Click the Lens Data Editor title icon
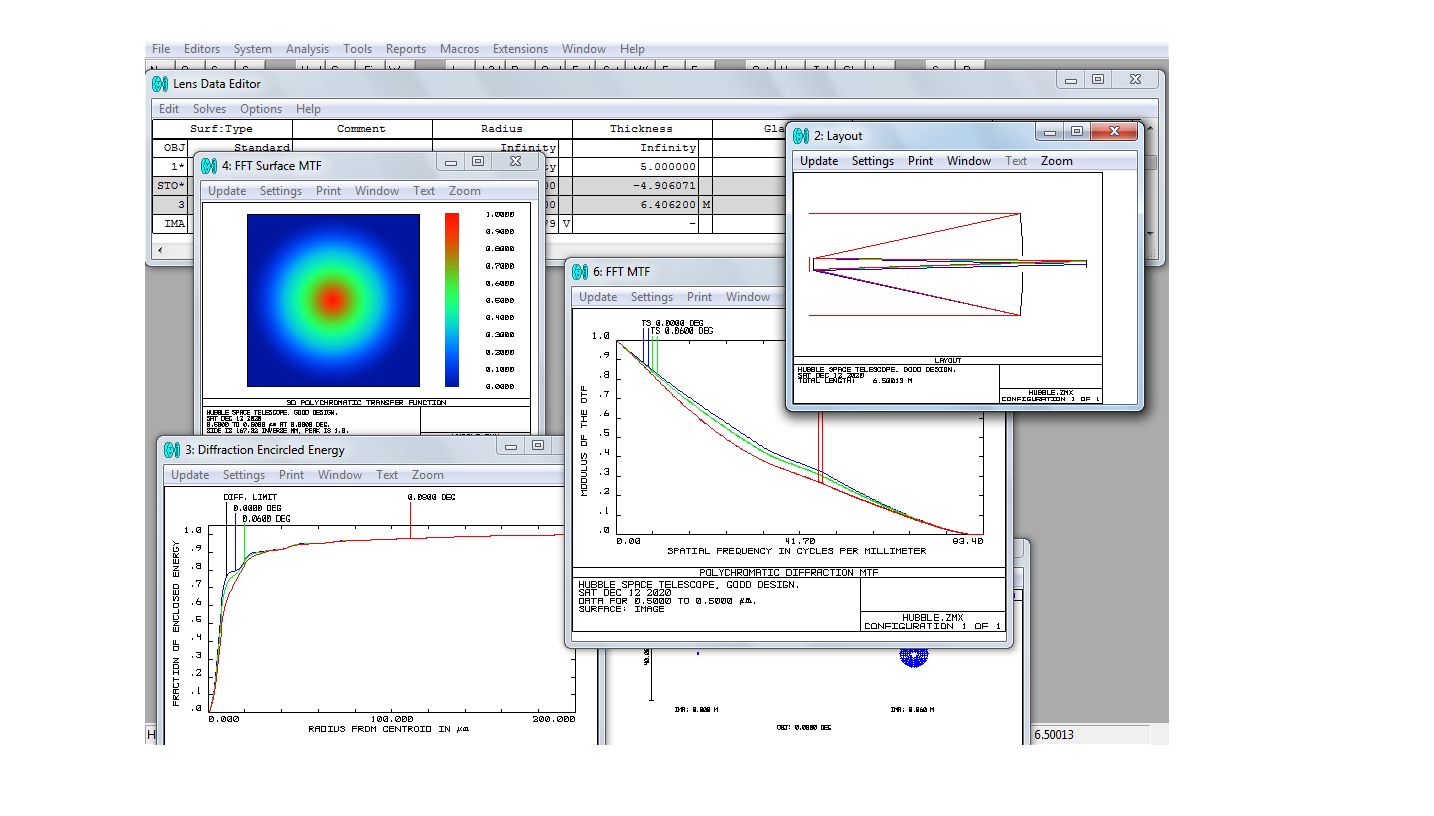This screenshot has height=816, width=1434. click(160, 84)
